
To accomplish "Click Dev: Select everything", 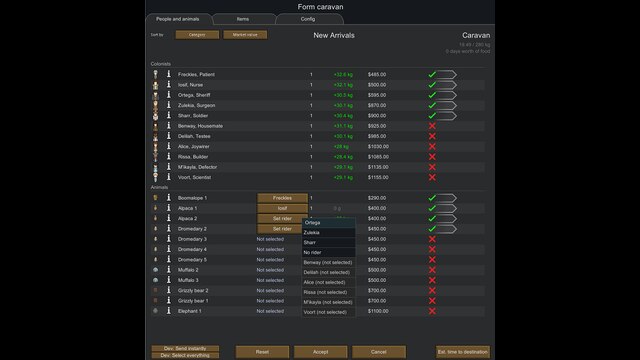I will pos(185,355).
